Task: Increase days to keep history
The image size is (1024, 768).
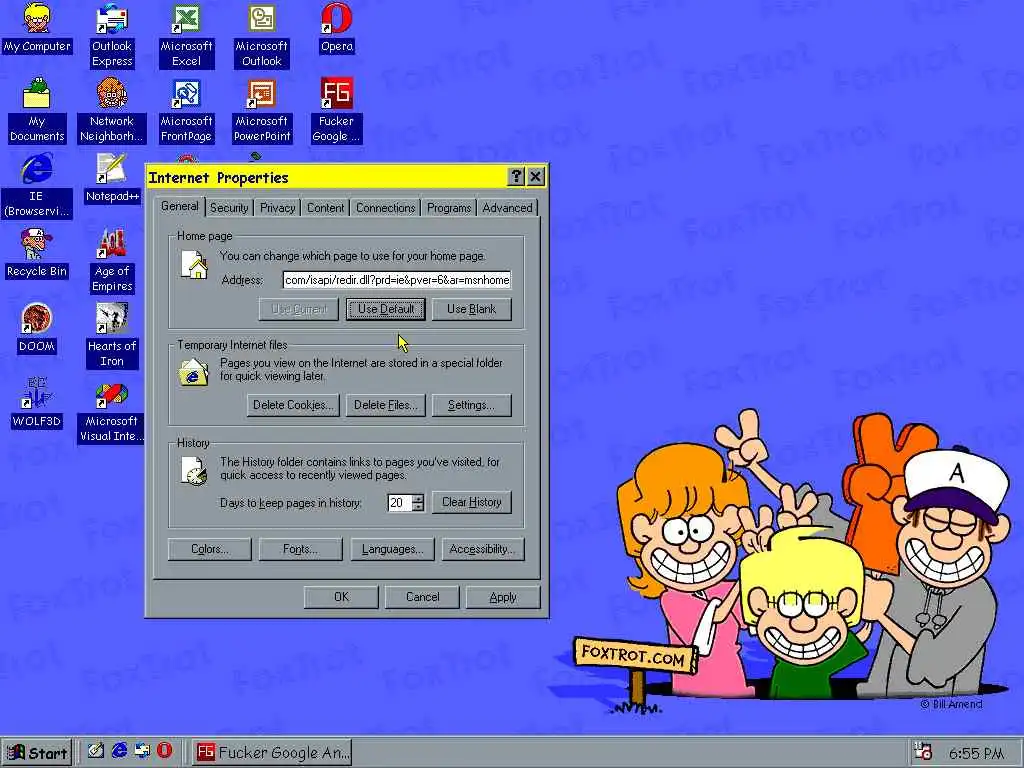Action: tap(419, 498)
